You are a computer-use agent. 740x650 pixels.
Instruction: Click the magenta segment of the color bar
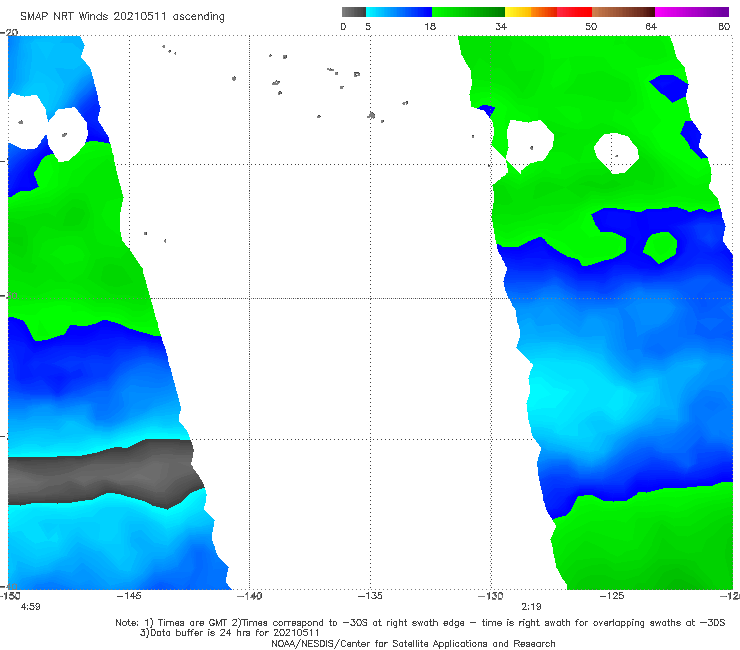click(x=692, y=12)
